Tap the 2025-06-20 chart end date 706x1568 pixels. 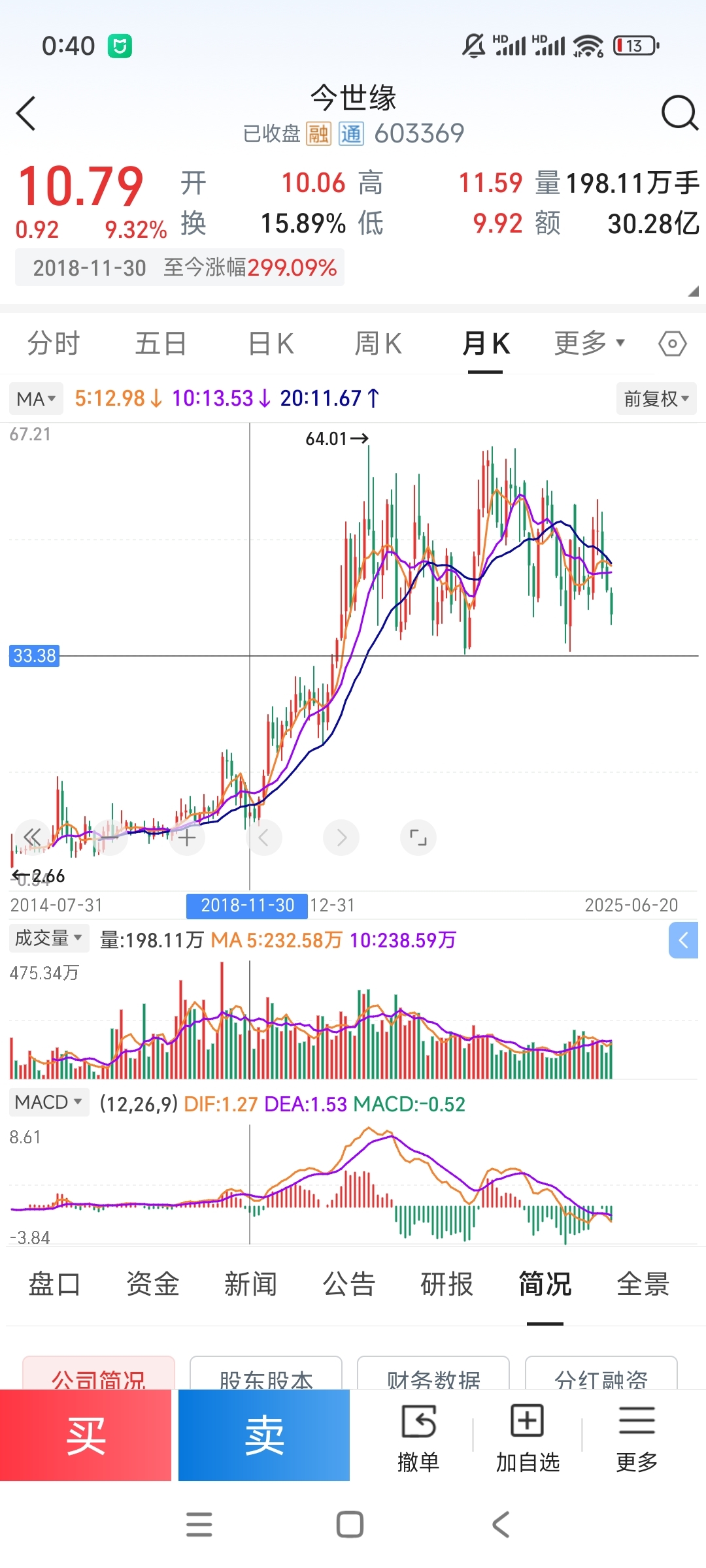(631, 906)
